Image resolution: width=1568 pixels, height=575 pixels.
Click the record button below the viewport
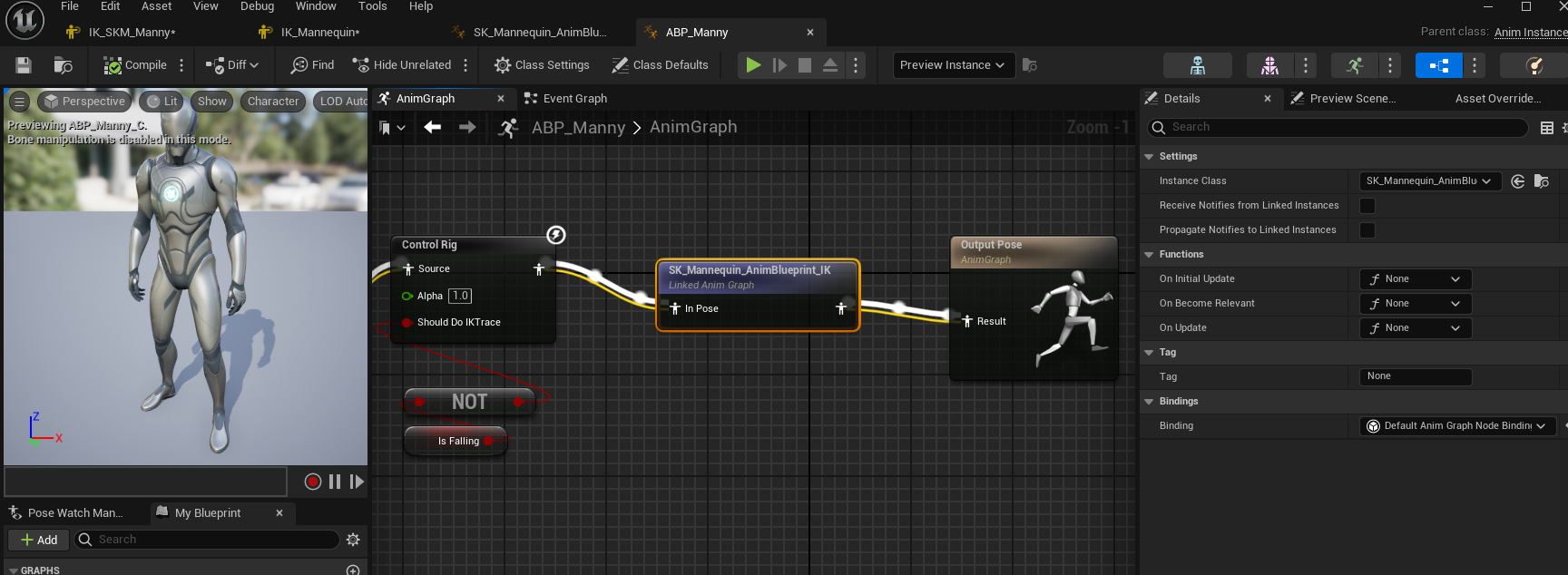pyautogui.click(x=313, y=482)
